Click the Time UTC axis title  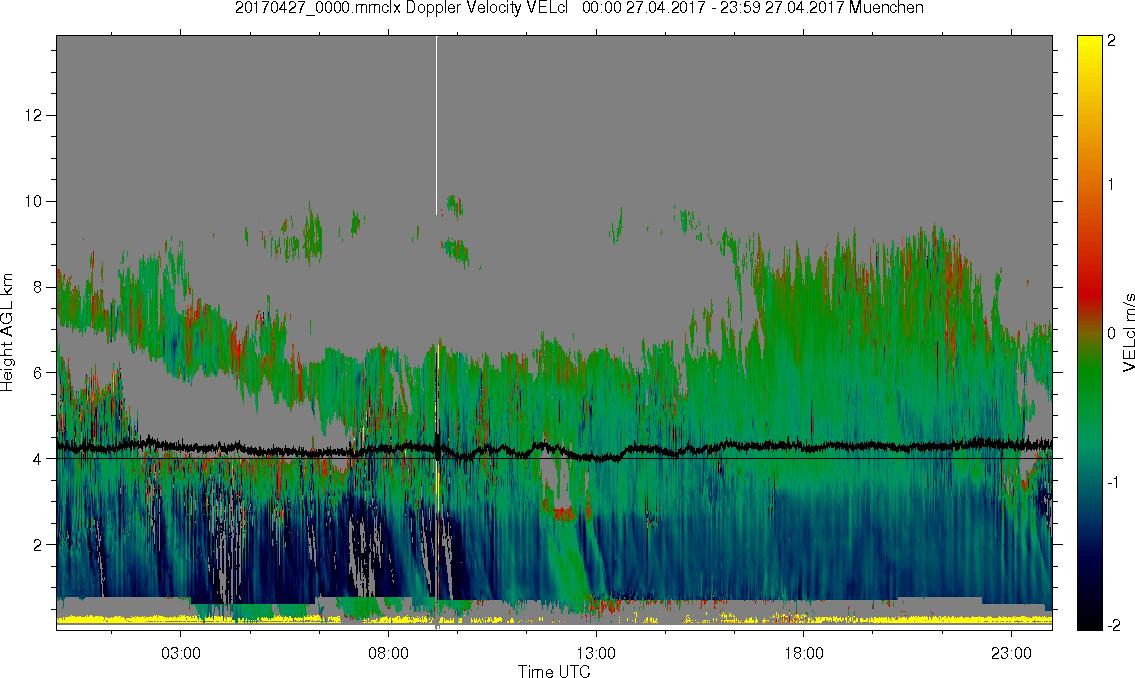pos(554,671)
